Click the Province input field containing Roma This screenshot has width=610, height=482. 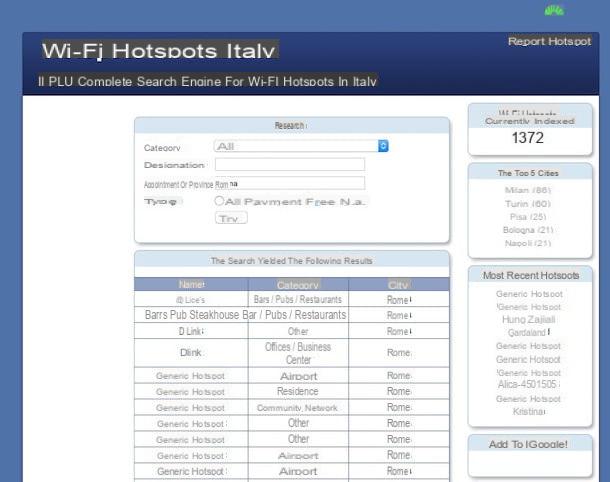(290, 184)
